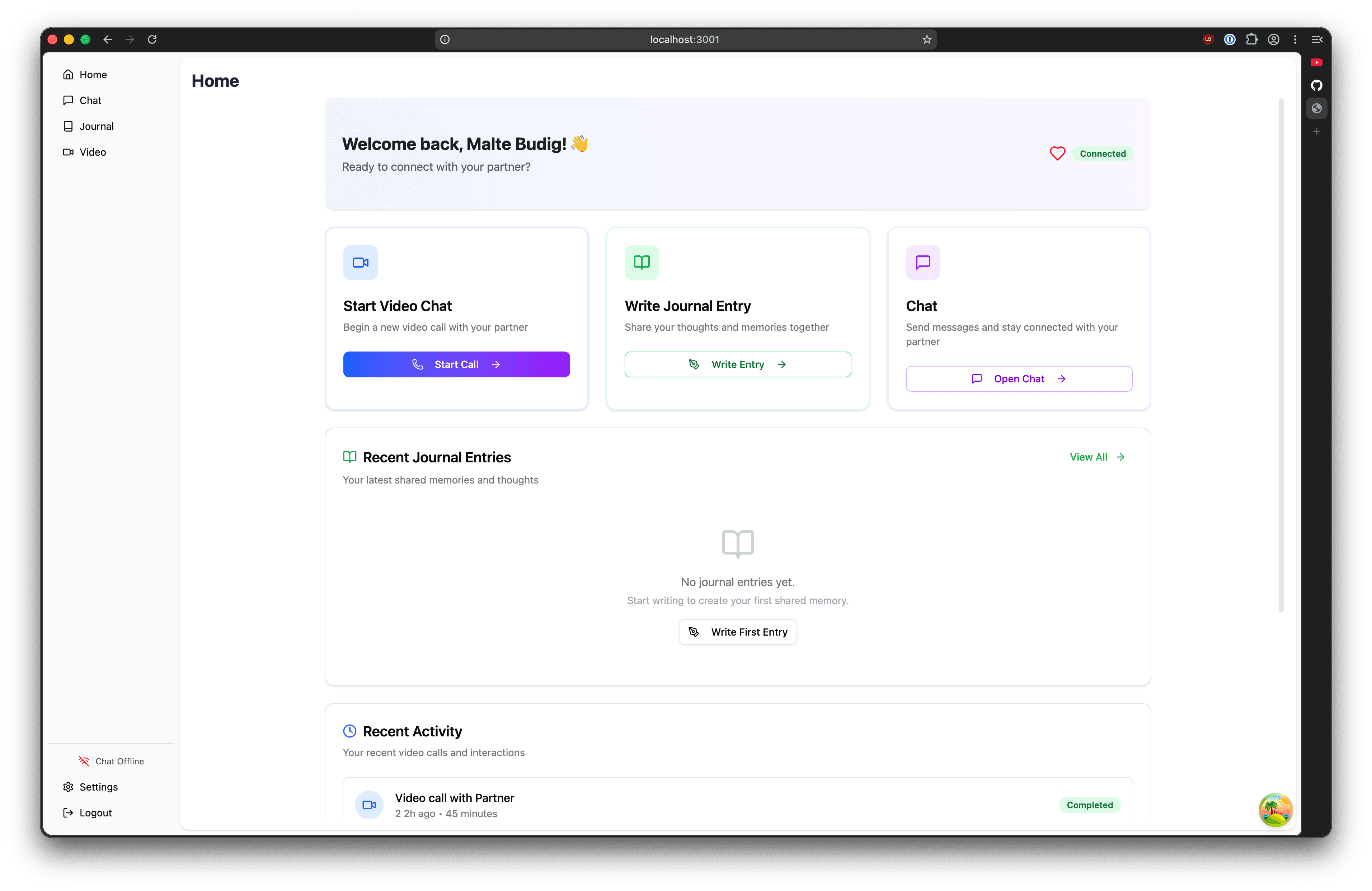Click the View All journal link
The image size is (1372, 891).
coord(1098,457)
